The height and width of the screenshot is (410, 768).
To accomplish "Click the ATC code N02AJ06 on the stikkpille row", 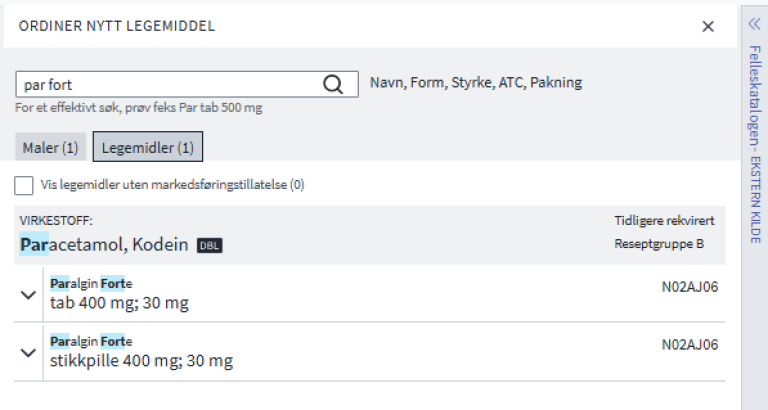I will coord(690,345).
